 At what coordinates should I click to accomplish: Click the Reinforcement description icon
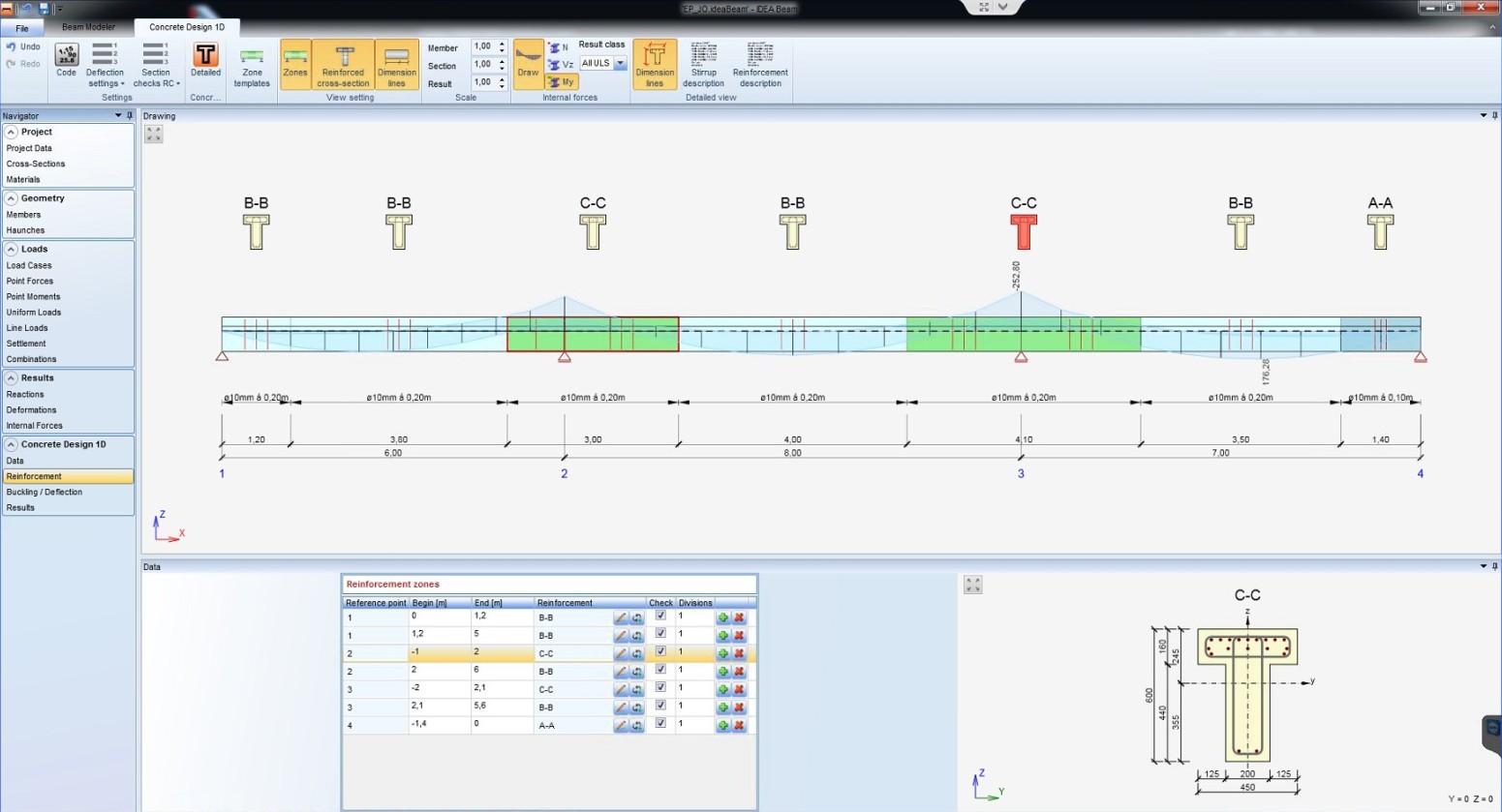click(x=760, y=65)
